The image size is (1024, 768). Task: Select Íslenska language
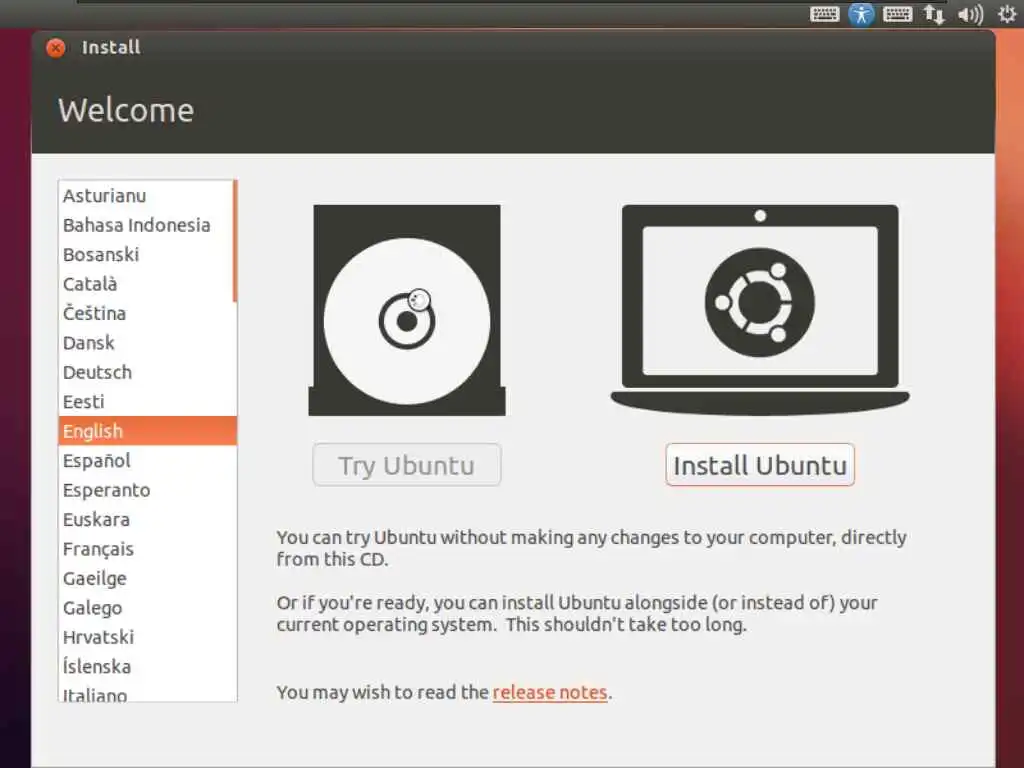tap(148, 666)
